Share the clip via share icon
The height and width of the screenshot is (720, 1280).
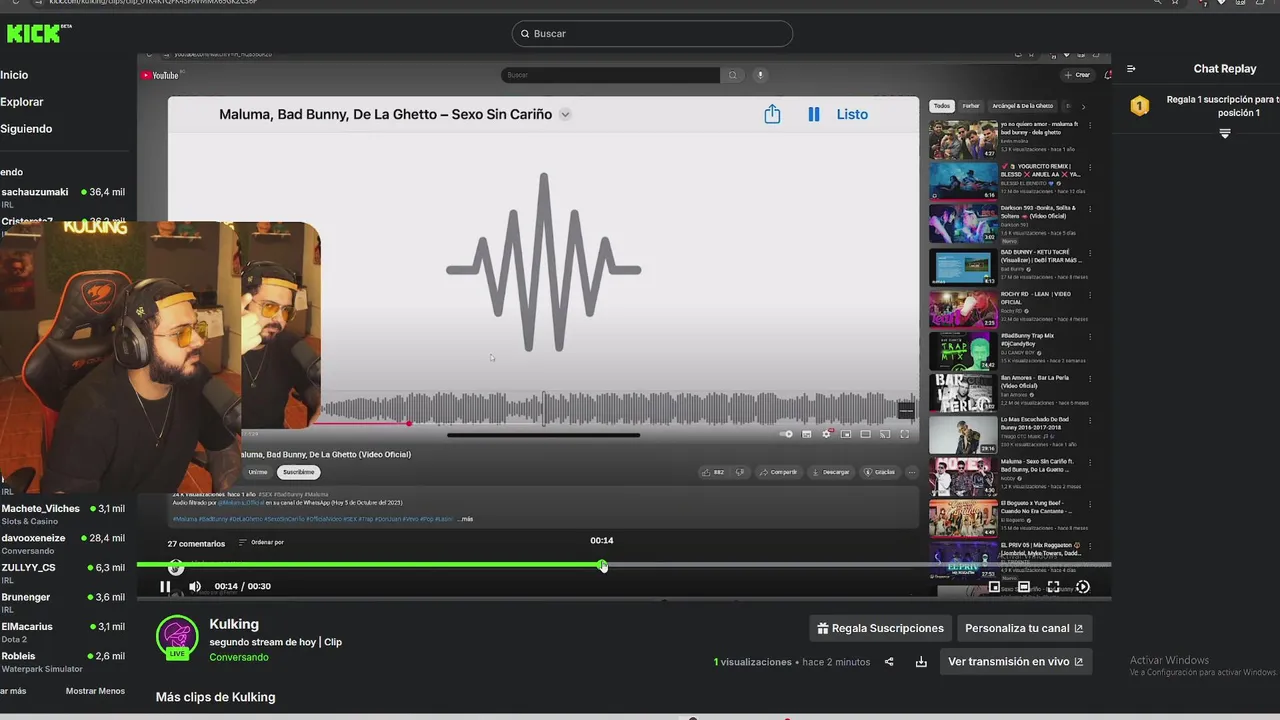tap(889, 662)
